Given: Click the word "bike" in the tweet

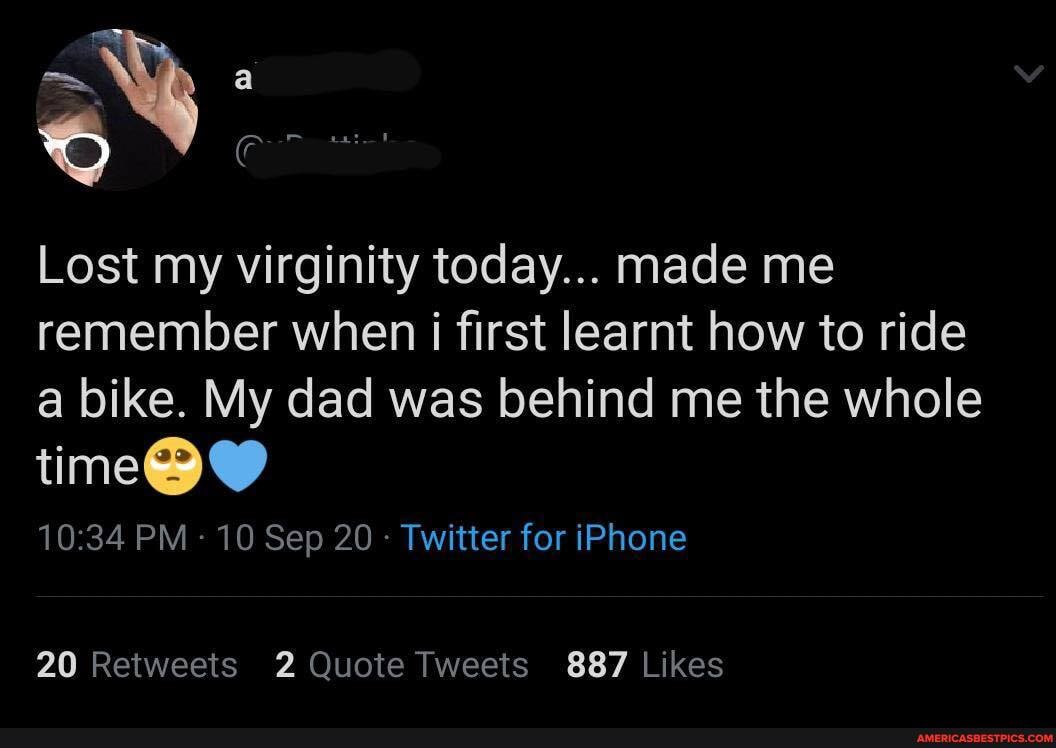Looking at the screenshot, I should click(131, 399).
